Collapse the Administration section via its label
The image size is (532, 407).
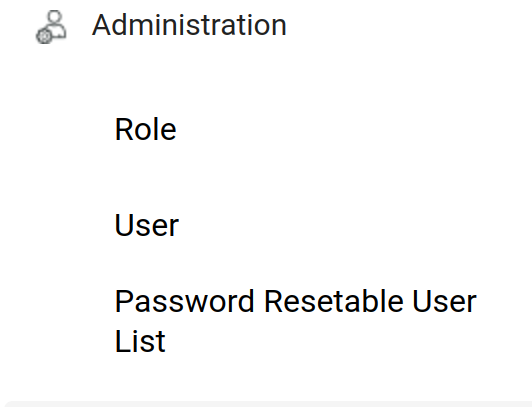click(x=189, y=25)
